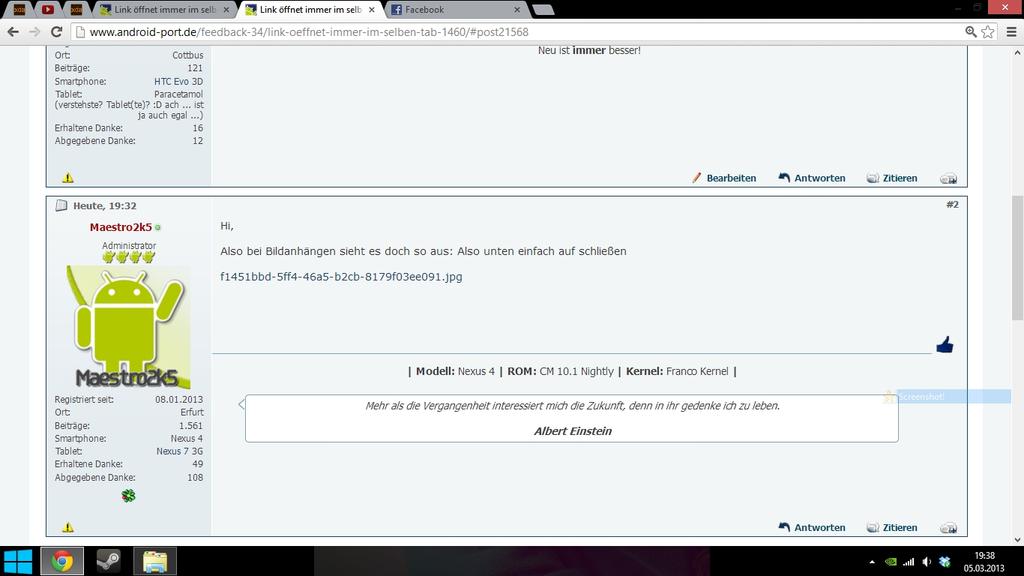Viewport: 1024px width, 576px height.
Task: Reload the page with the refresh button
Action: (x=56, y=32)
